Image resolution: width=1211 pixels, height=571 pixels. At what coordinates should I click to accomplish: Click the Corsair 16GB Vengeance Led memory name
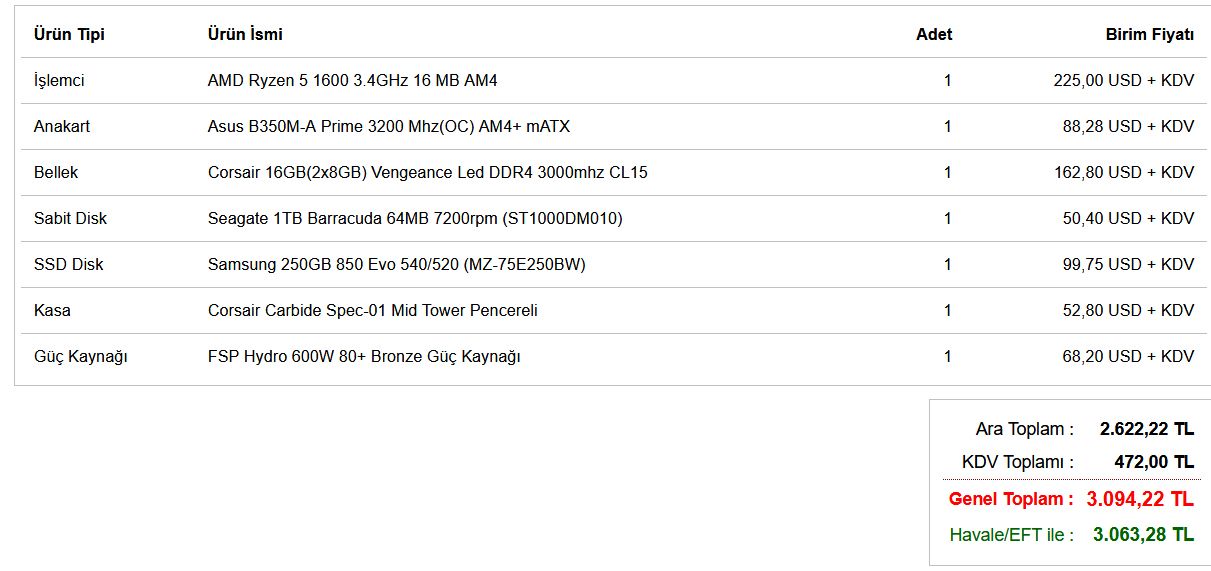point(427,172)
